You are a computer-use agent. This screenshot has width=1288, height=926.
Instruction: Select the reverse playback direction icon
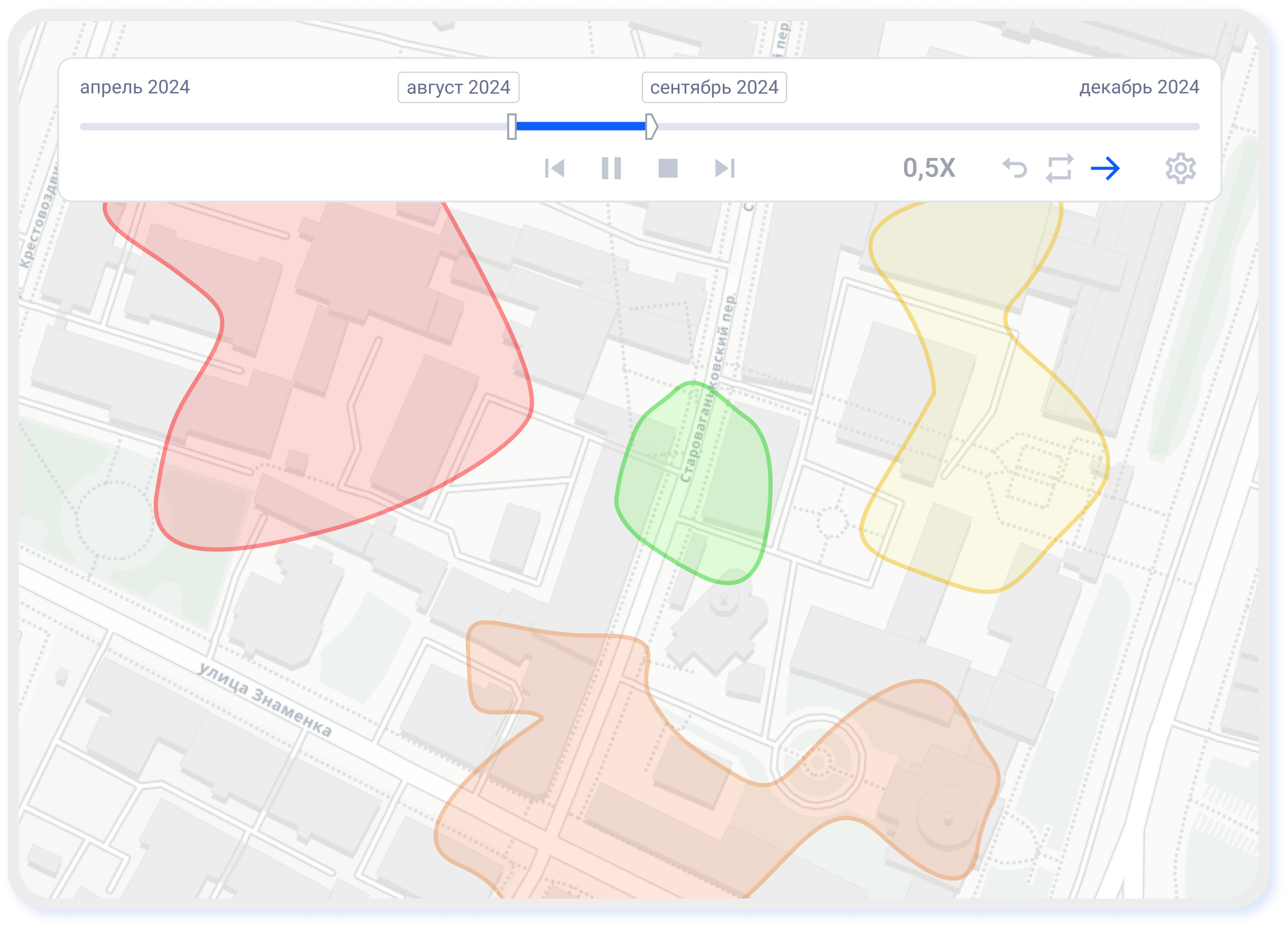1015,168
